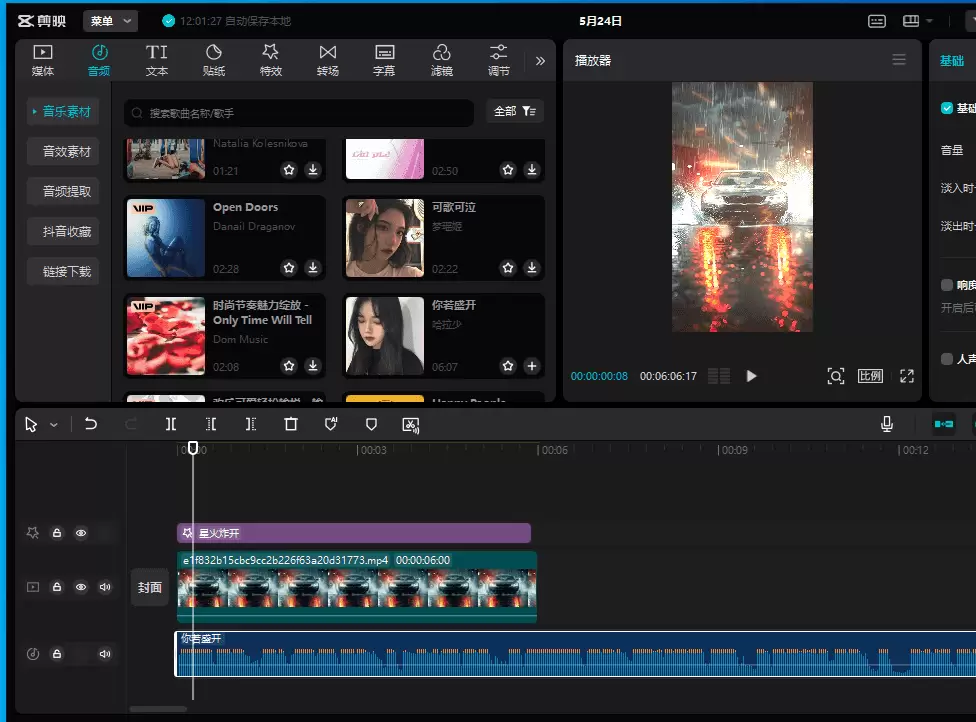This screenshot has height=722, width=976.
Task: Click the music search input field
Action: (300, 113)
